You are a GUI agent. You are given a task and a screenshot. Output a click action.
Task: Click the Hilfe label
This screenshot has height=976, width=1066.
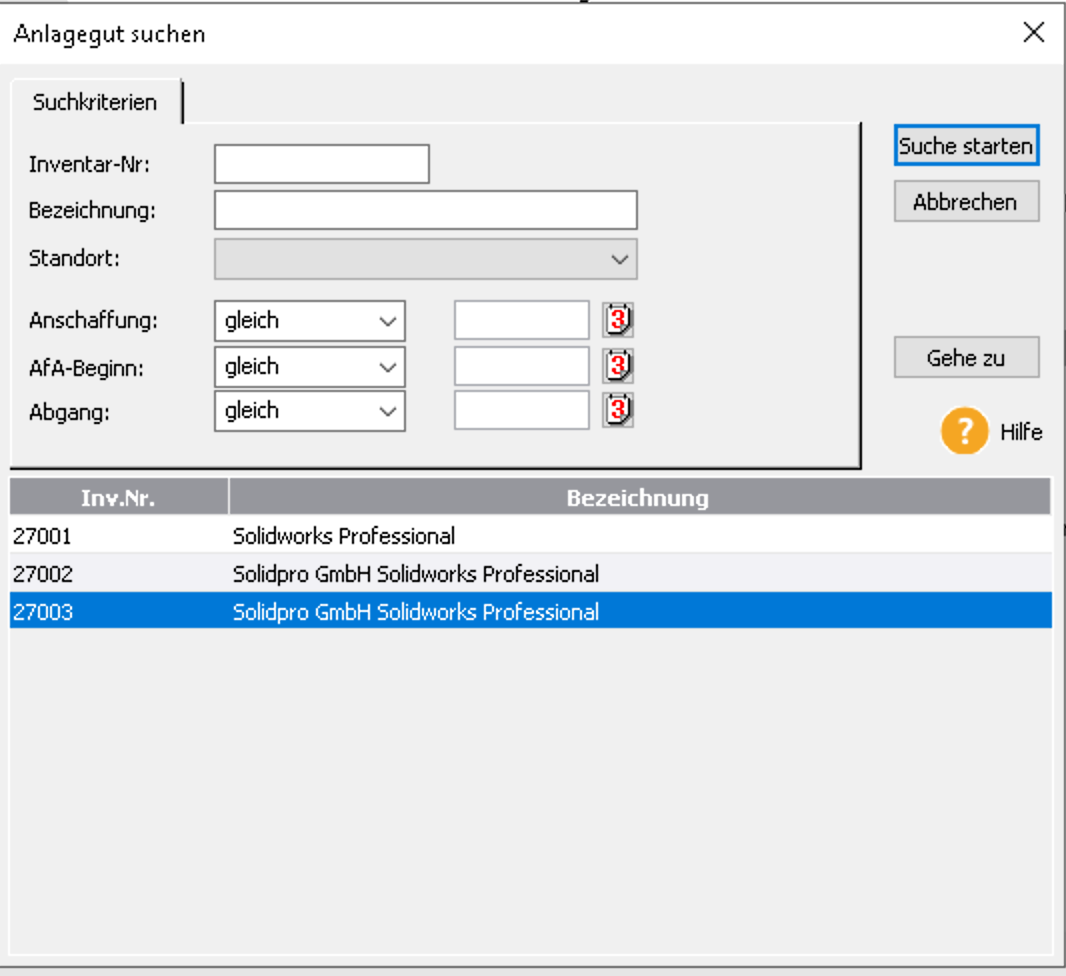pos(1021,432)
